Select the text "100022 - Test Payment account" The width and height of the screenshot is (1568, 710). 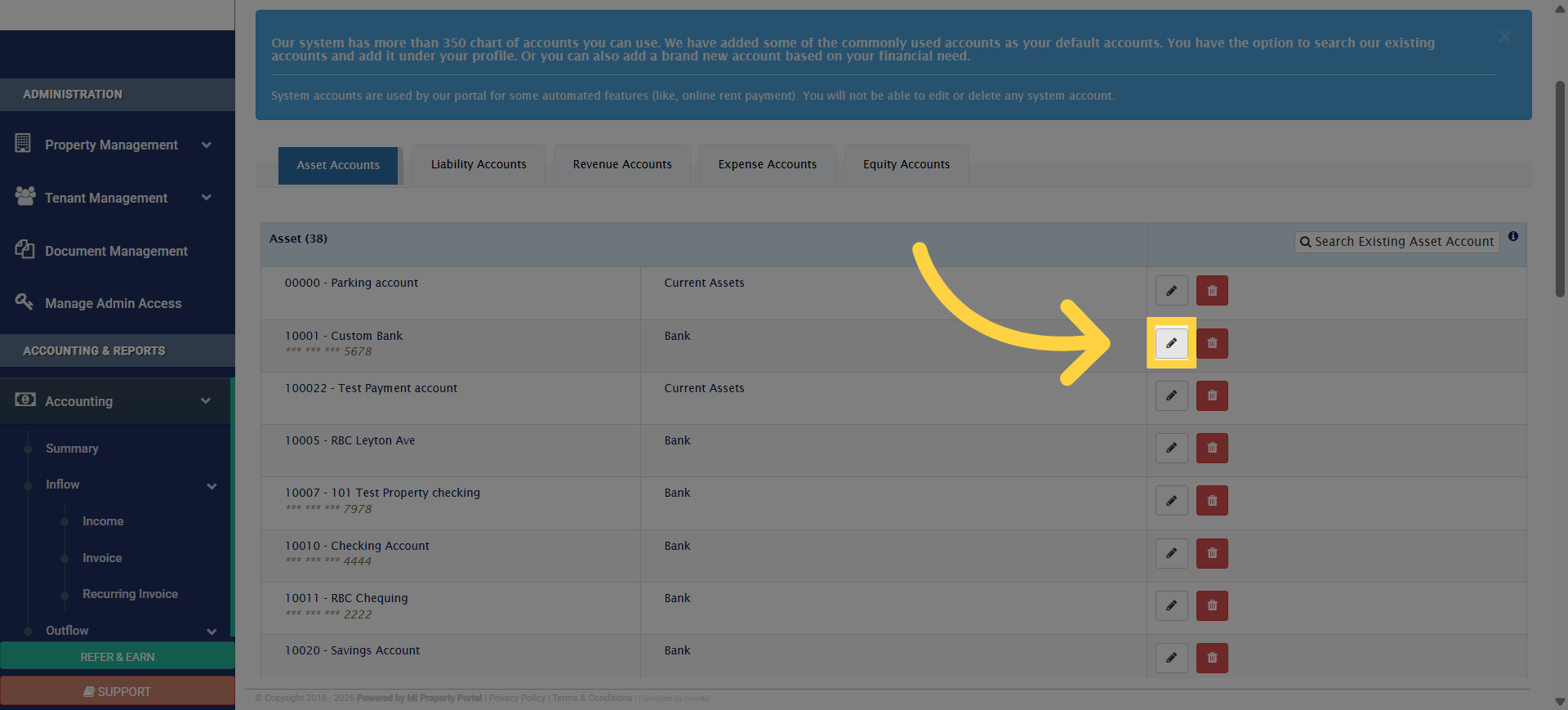(371, 388)
